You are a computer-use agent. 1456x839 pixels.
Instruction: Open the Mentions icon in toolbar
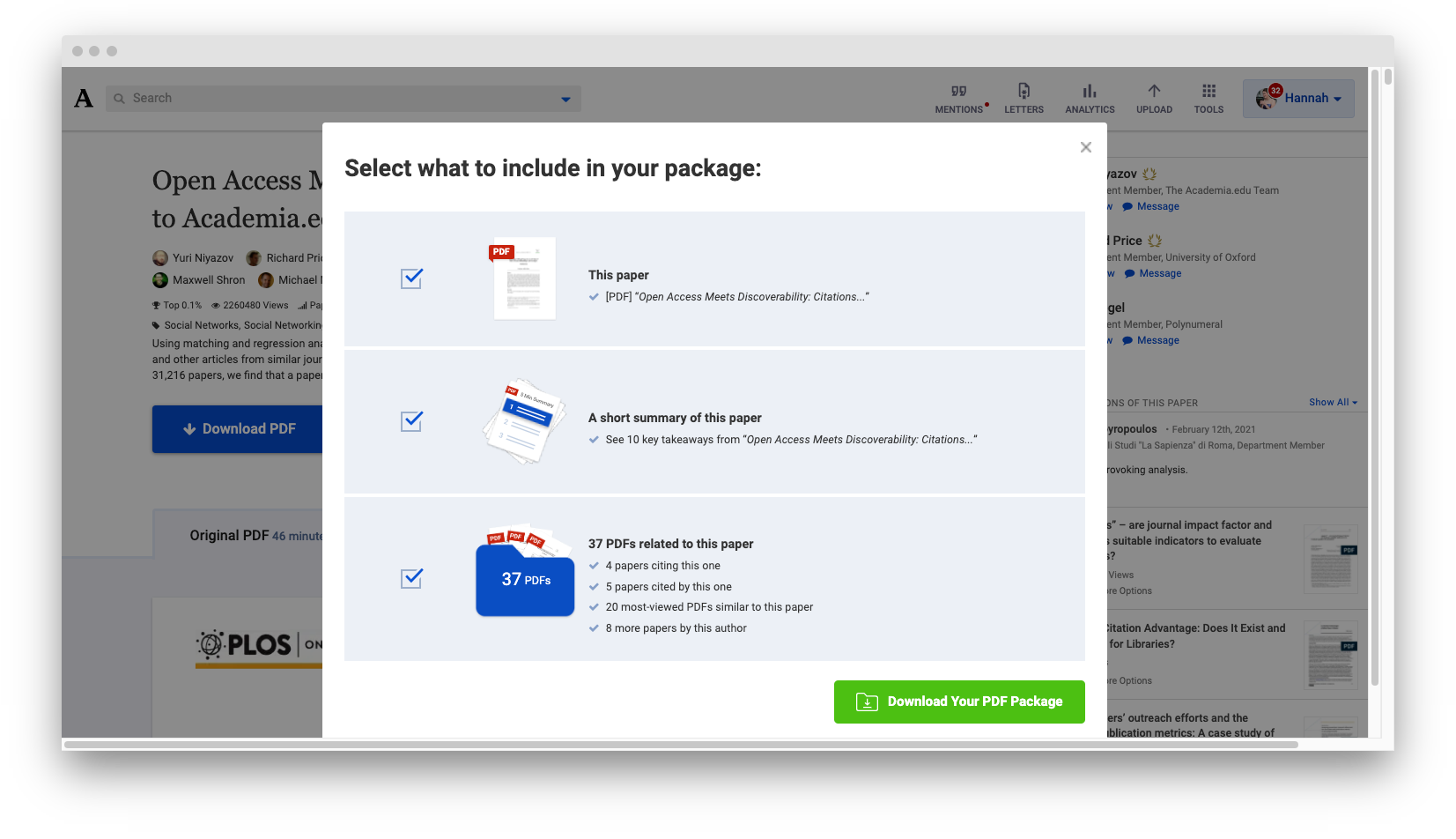click(x=959, y=98)
